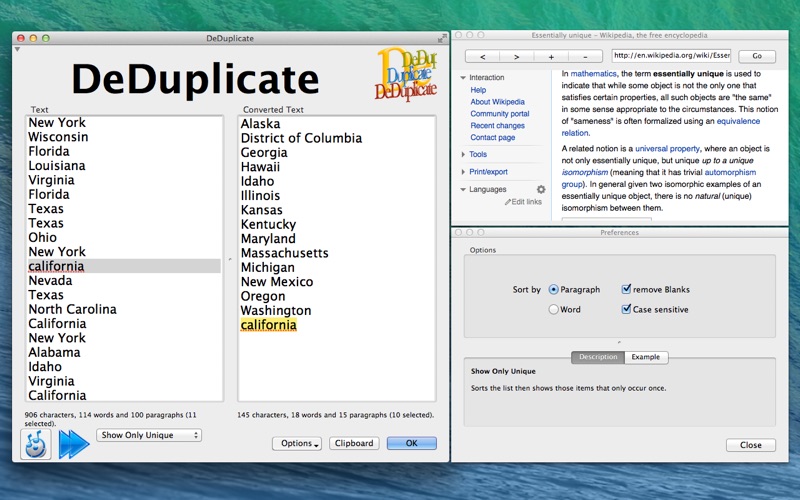Click the pencil Edit links item
The width and height of the screenshot is (800, 500).
click(523, 202)
